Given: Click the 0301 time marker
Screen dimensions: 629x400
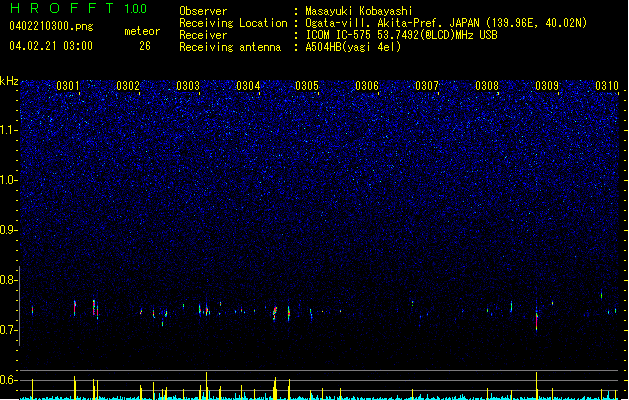Looking at the screenshot, I should [x=68, y=86].
